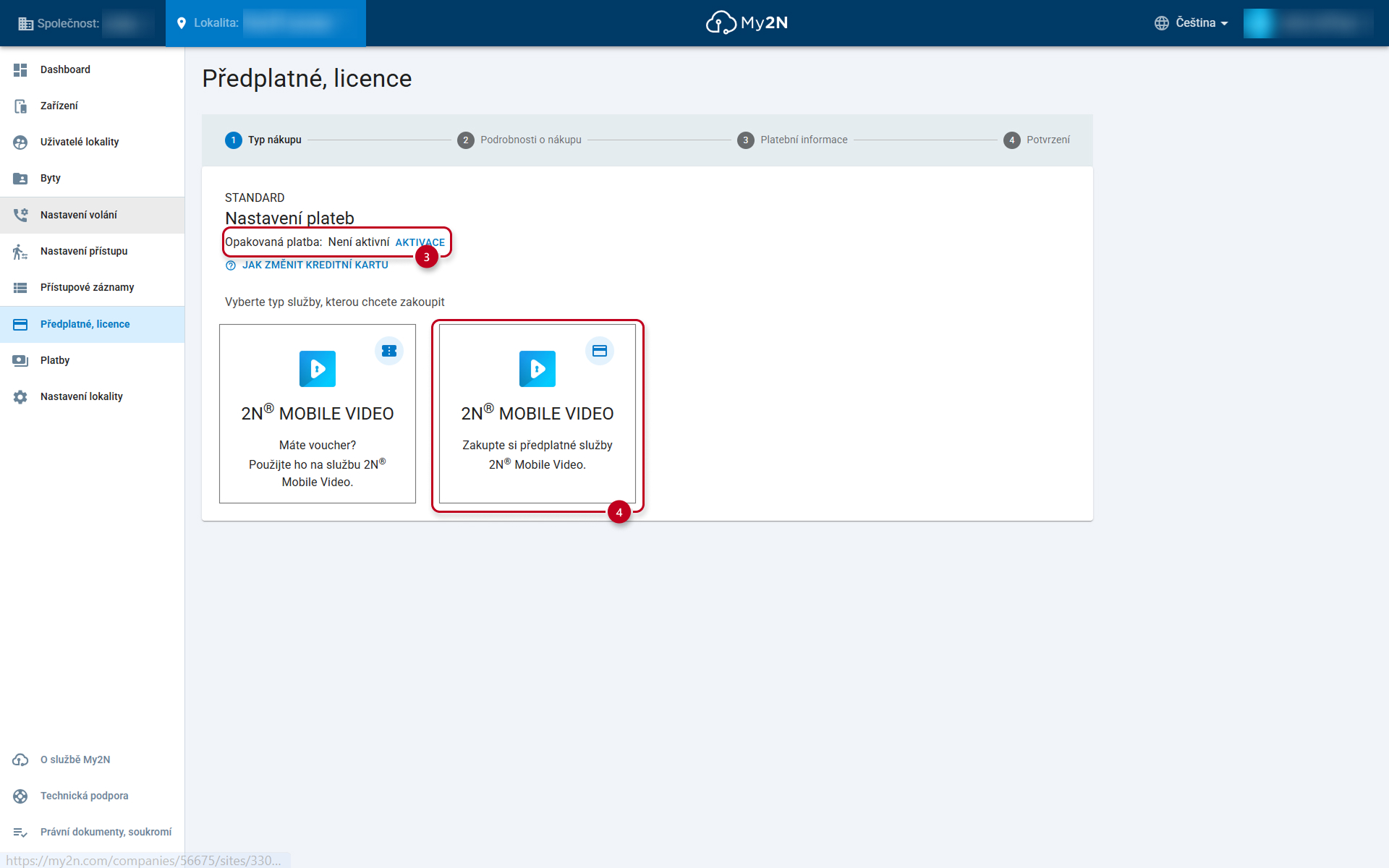Select the Přístupové záznamy list icon
1389x868 pixels.
click(20, 287)
